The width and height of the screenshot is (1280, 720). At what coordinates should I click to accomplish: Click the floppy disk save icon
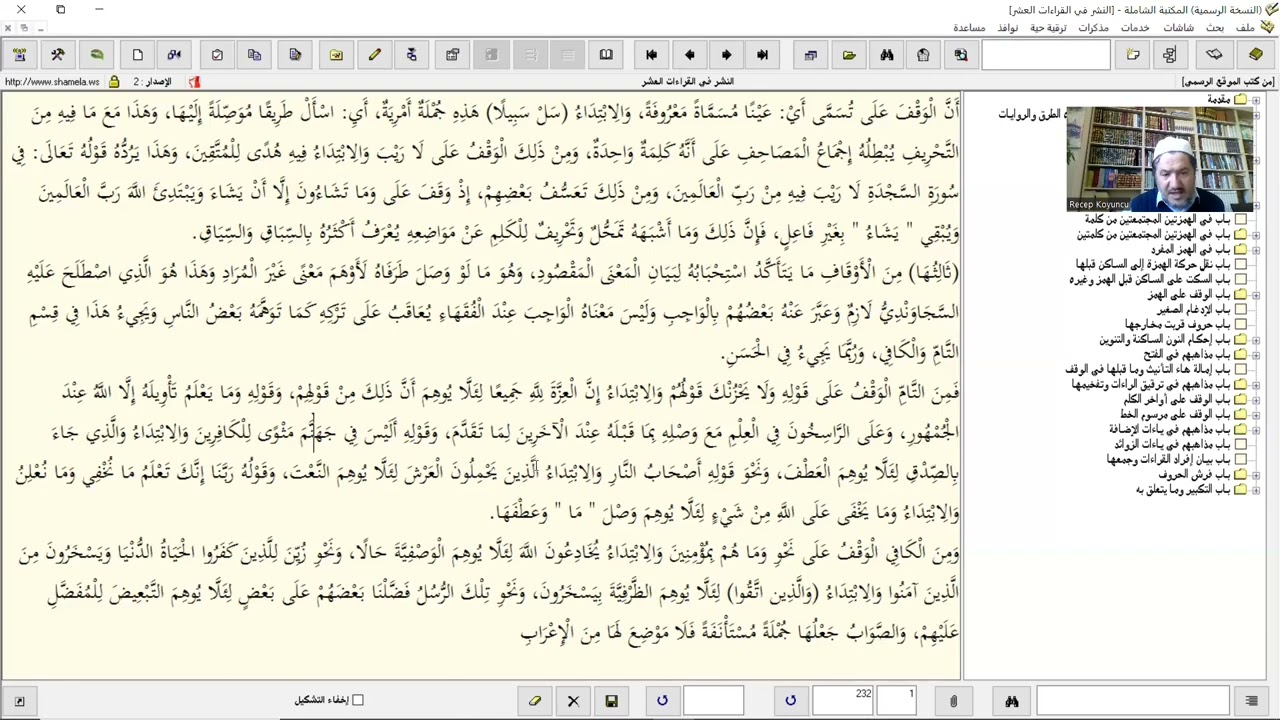pos(611,701)
